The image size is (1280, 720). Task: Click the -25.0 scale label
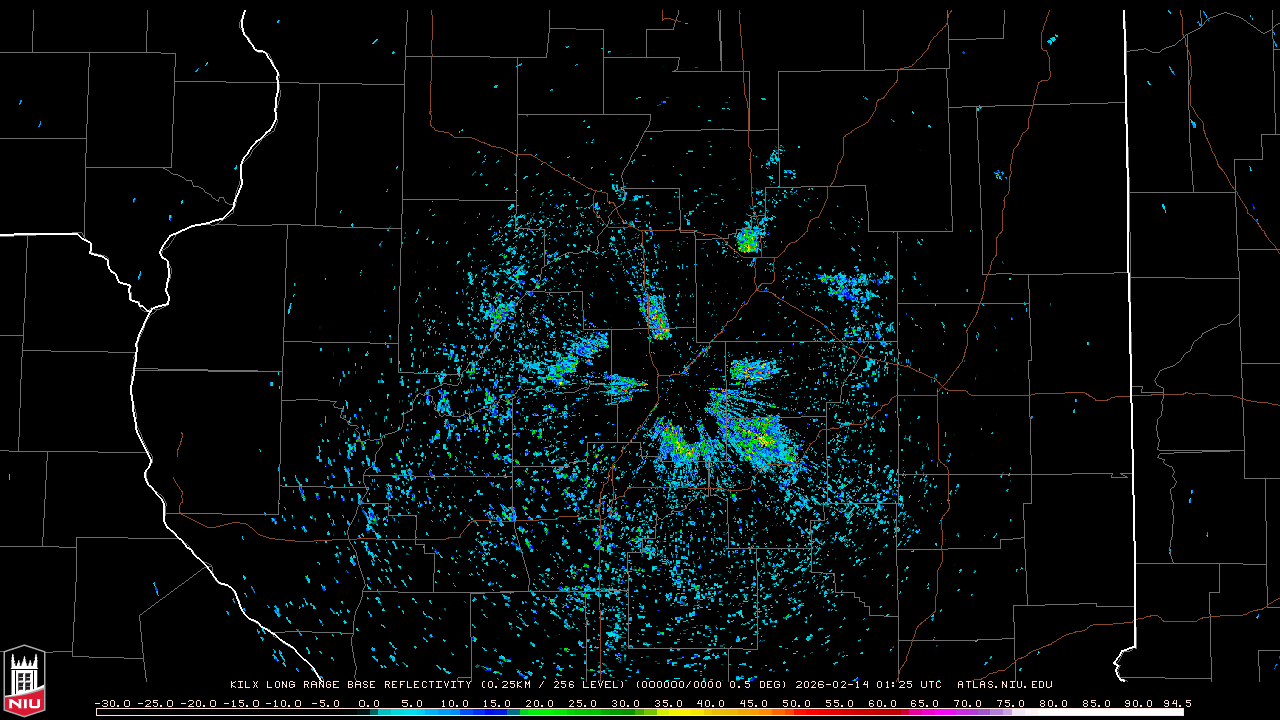click(156, 703)
